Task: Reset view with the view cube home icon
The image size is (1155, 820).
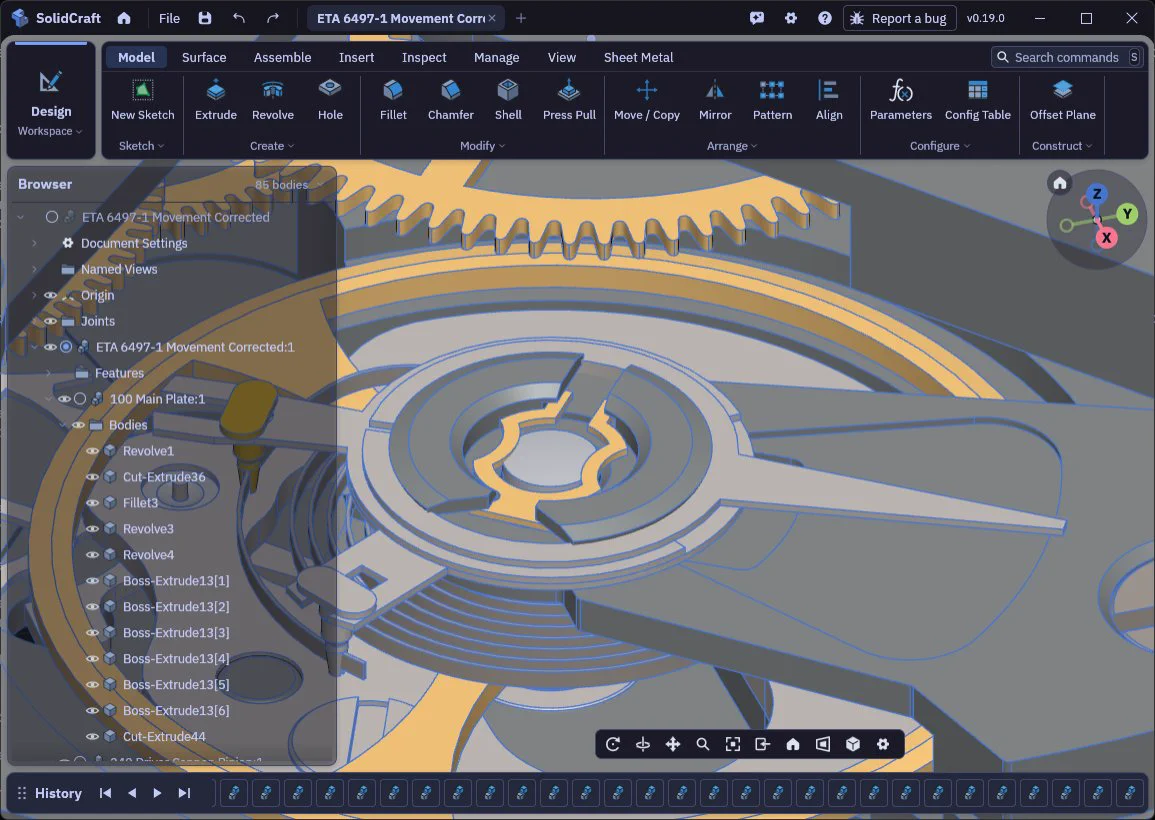Action: click(x=1060, y=183)
